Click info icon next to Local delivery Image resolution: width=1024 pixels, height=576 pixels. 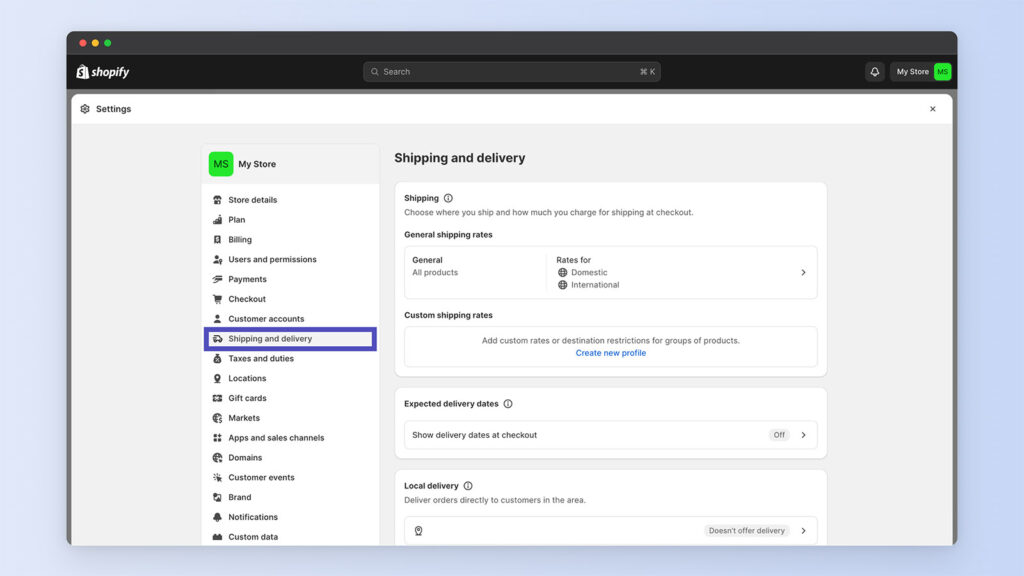click(x=468, y=486)
